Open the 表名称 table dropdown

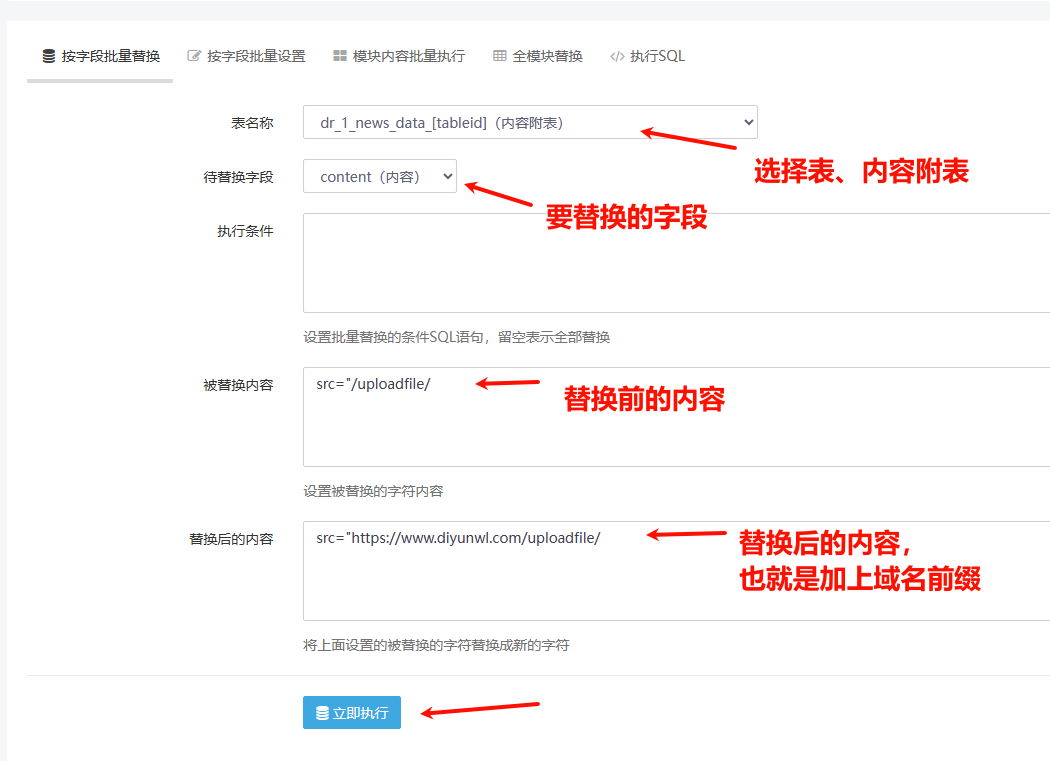coord(530,123)
